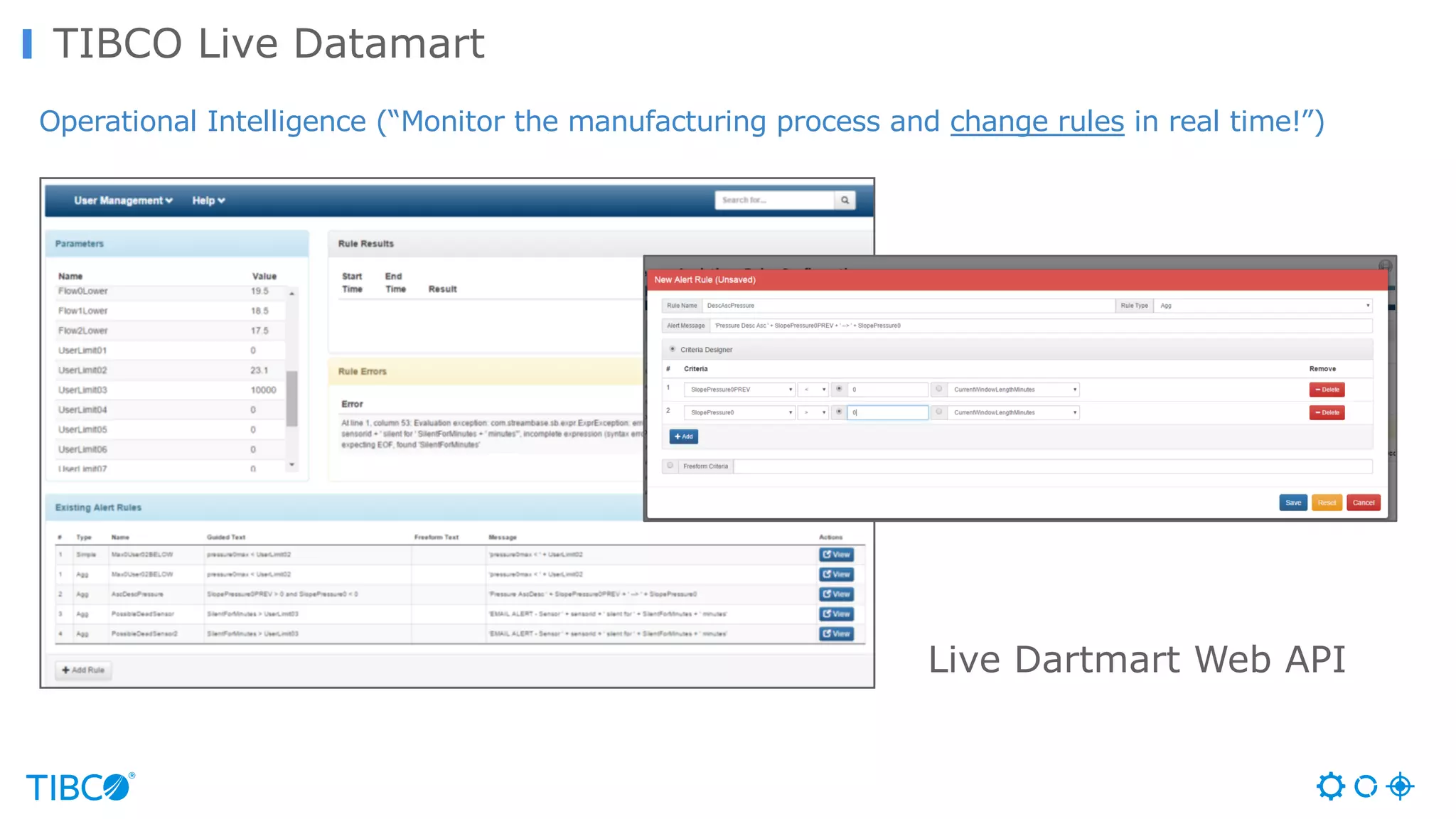Click in the Search for field
Screen dimensions: 1456x819
point(774,200)
